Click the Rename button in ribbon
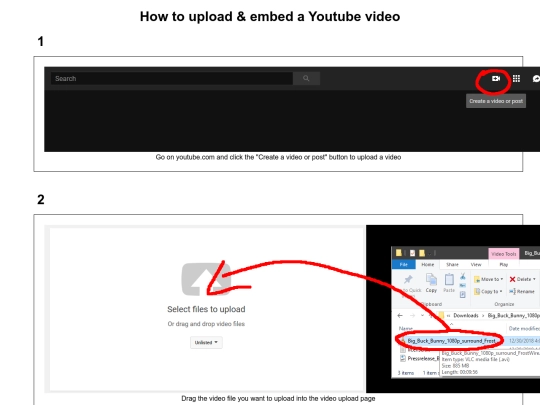Image resolution: width=540 pixels, height=405 pixels. (x=522, y=292)
